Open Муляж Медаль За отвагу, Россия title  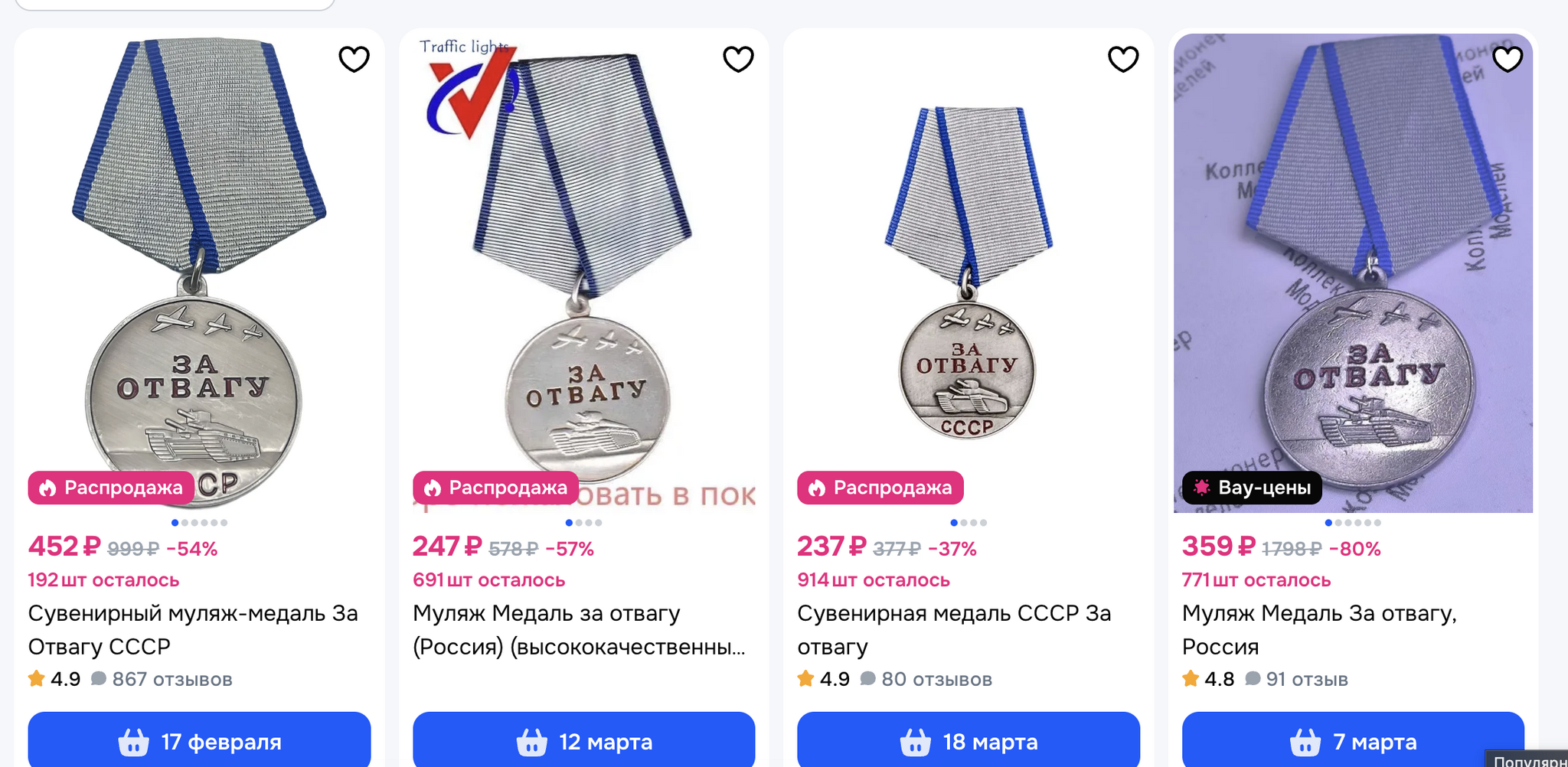[x=1319, y=630]
